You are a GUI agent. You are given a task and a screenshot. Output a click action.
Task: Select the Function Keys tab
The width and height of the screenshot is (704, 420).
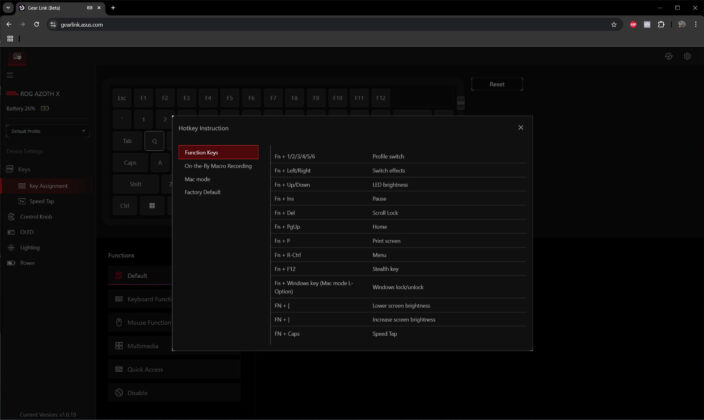218,152
